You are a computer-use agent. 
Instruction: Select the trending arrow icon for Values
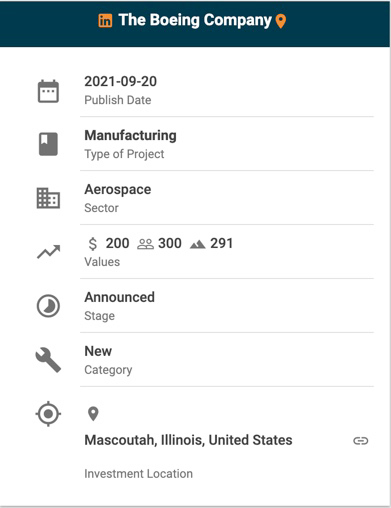48,252
